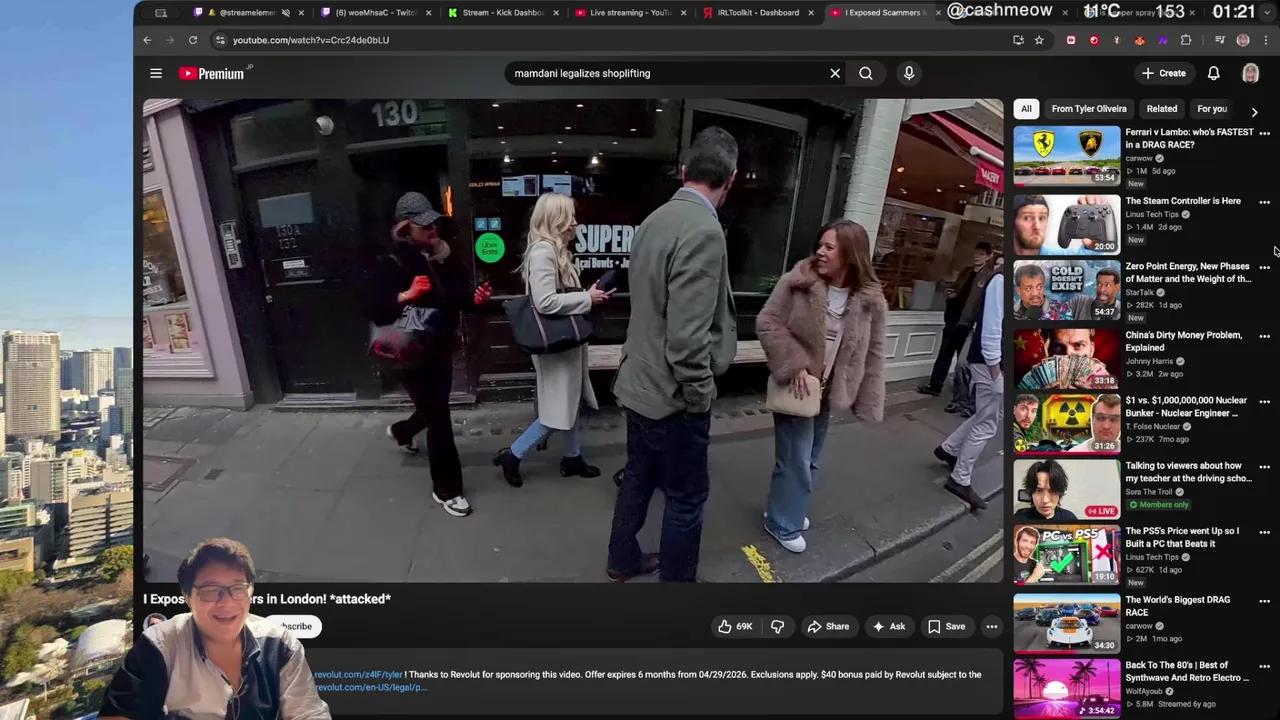
Task: Open more actions below the video
Action: [x=992, y=627]
